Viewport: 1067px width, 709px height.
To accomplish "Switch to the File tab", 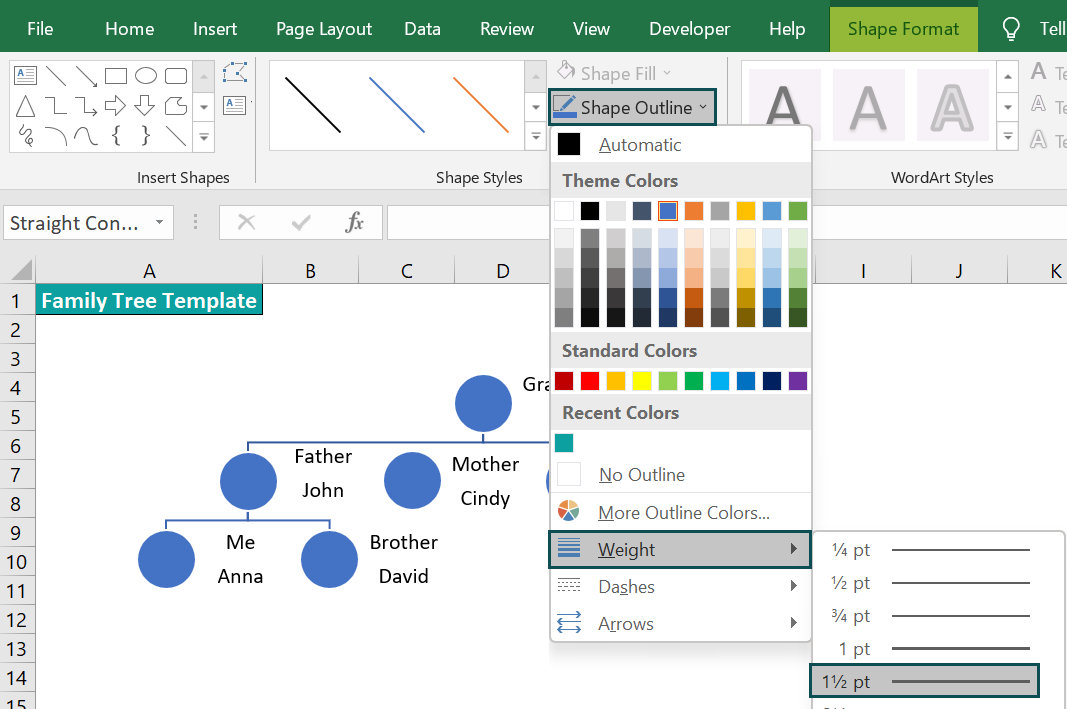I will (40, 29).
